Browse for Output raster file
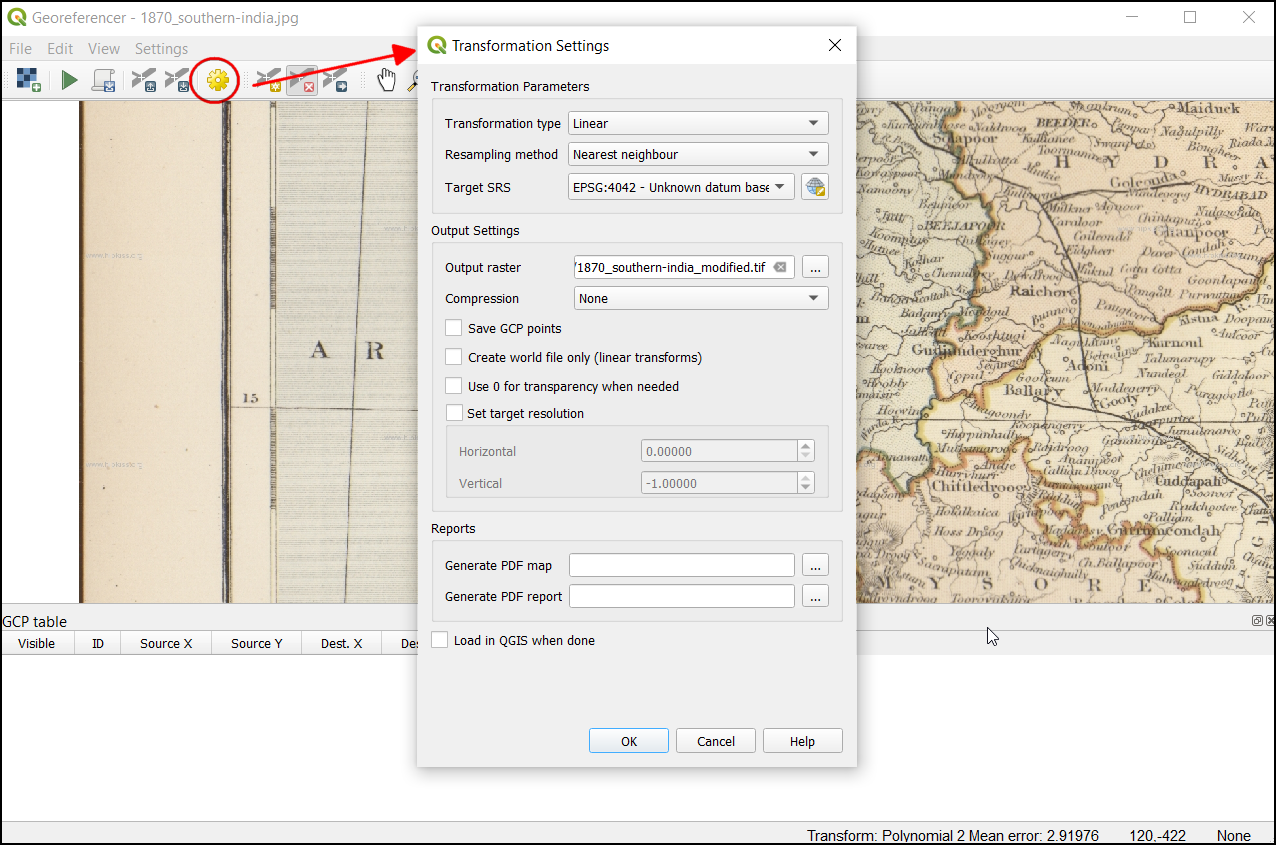Screen dimensions: 1276x845 click(x=816, y=267)
